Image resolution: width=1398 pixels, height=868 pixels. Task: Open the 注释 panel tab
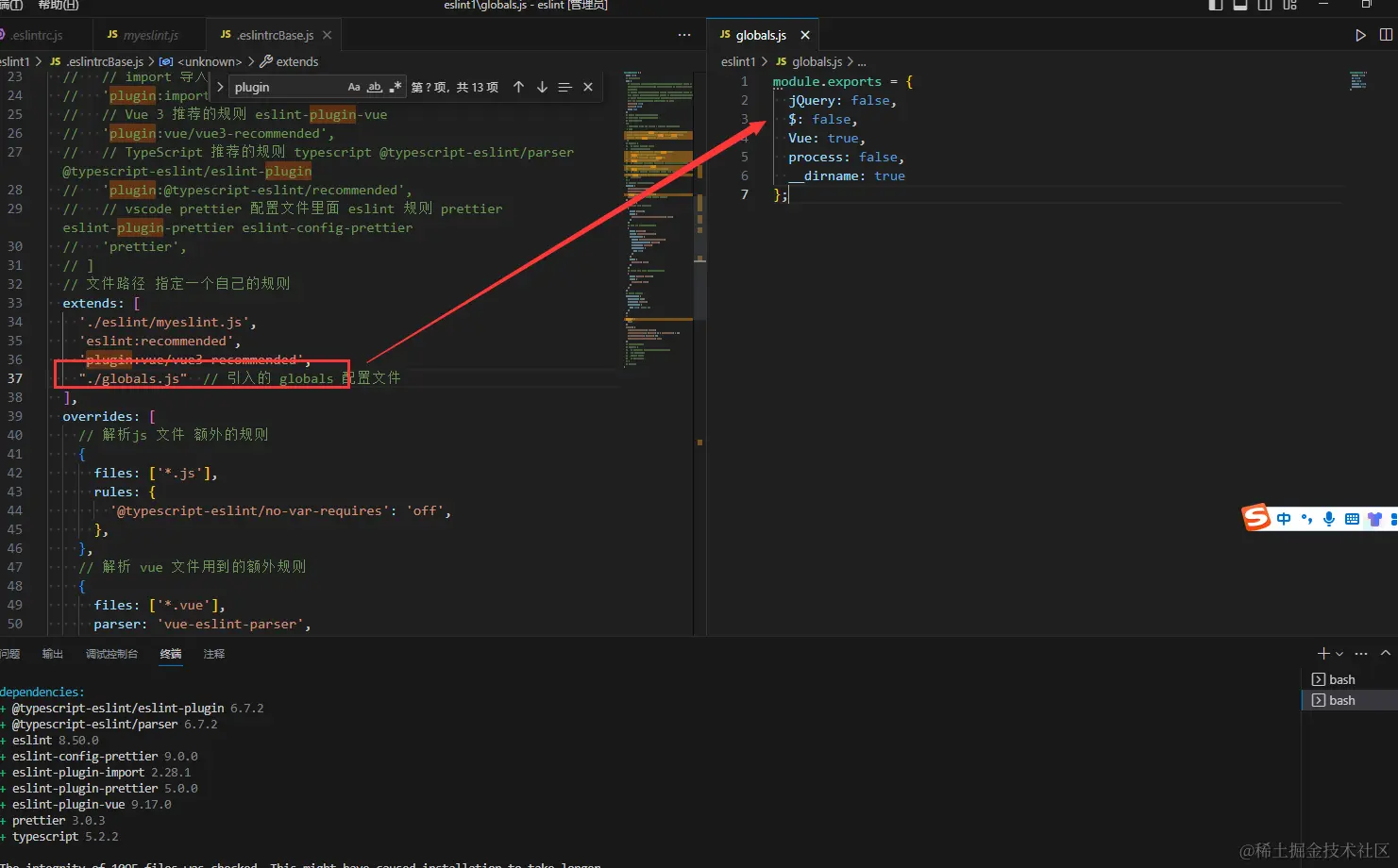pyautogui.click(x=214, y=654)
